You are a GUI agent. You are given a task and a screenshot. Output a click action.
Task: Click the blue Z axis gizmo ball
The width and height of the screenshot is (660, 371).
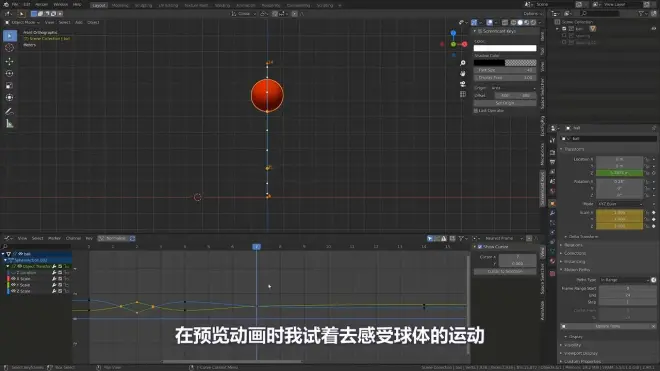453,33
